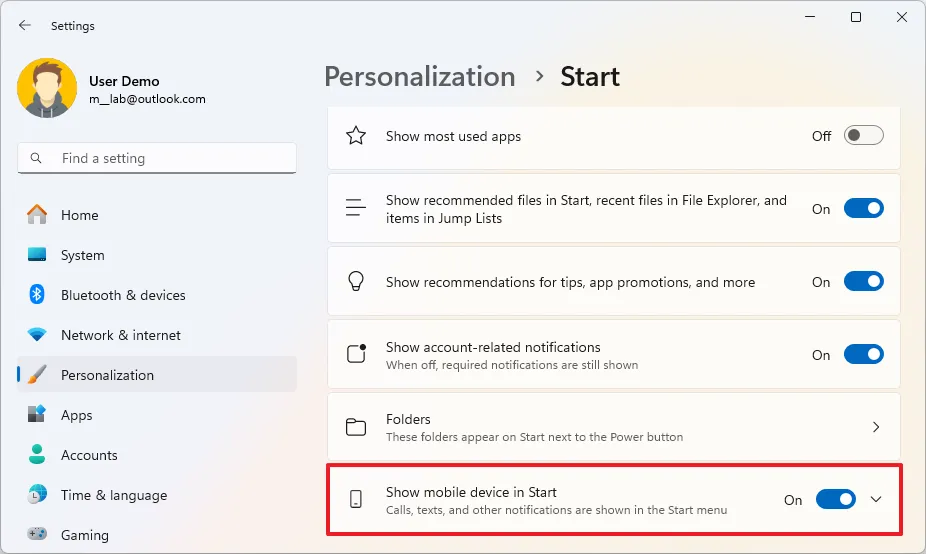Click the System monitor icon
The width and height of the screenshot is (926, 554).
[x=37, y=255]
